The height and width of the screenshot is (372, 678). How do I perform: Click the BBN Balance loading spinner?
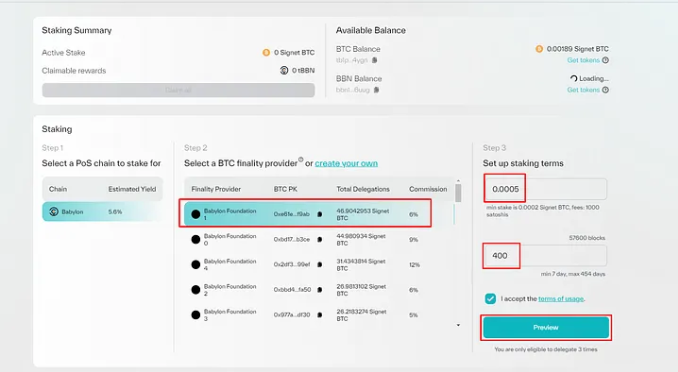point(573,78)
